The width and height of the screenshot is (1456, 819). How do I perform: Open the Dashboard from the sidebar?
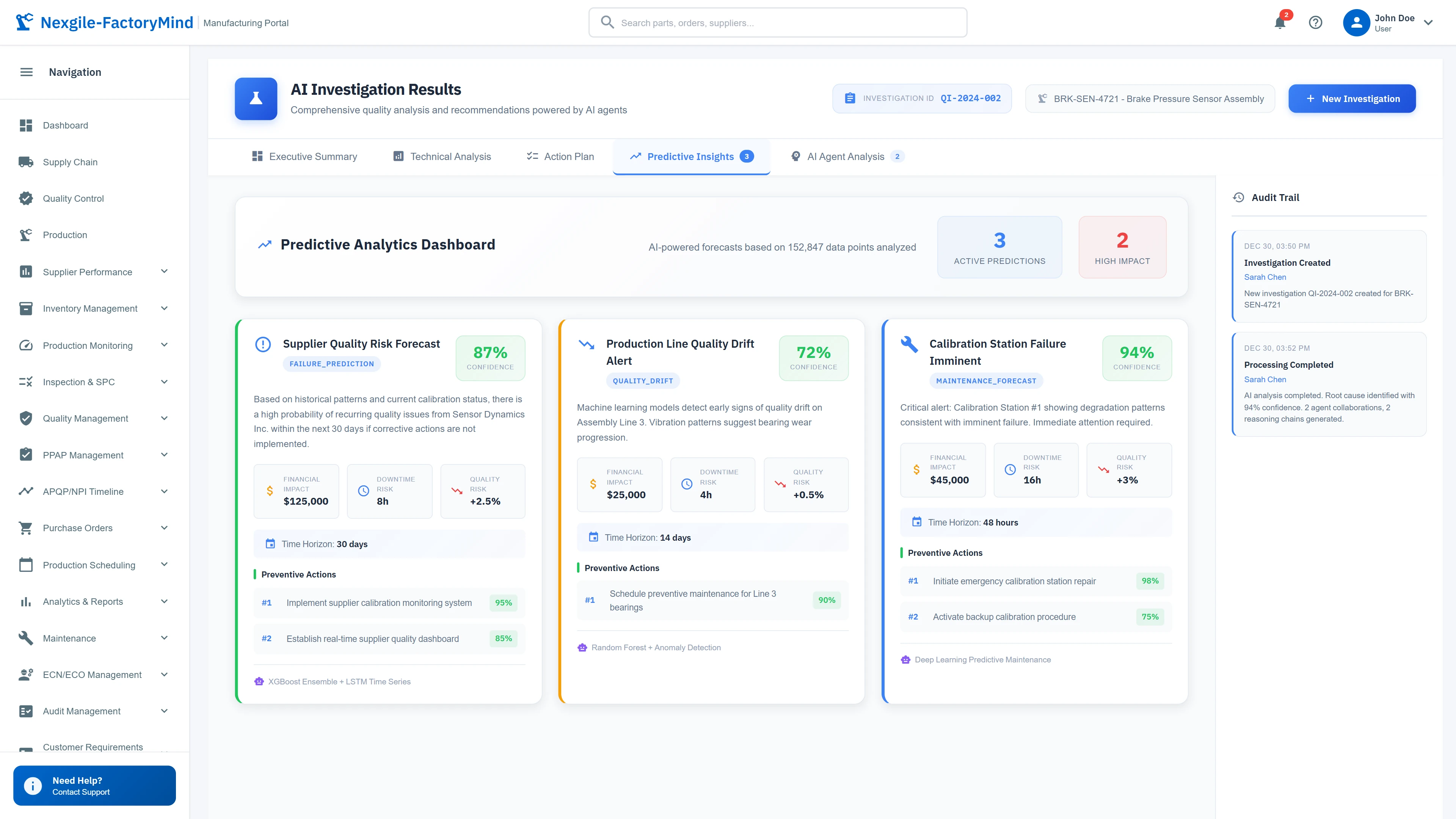(65, 125)
